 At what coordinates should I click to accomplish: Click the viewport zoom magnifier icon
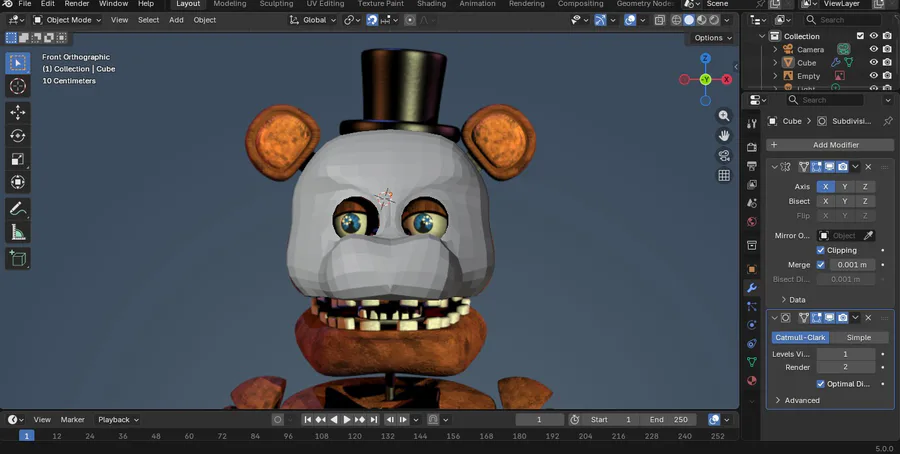[724, 115]
